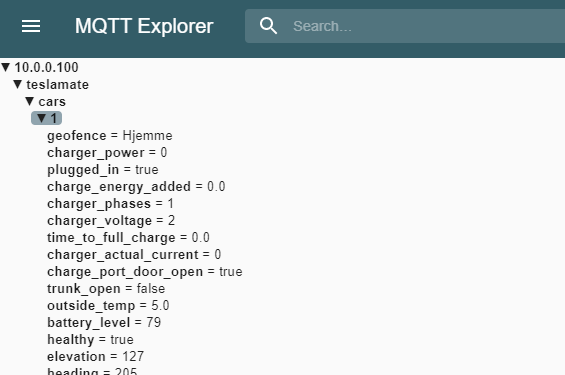Select the outside_temp topic
The height and width of the screenshot is (375, 565).
pos(108,305)
